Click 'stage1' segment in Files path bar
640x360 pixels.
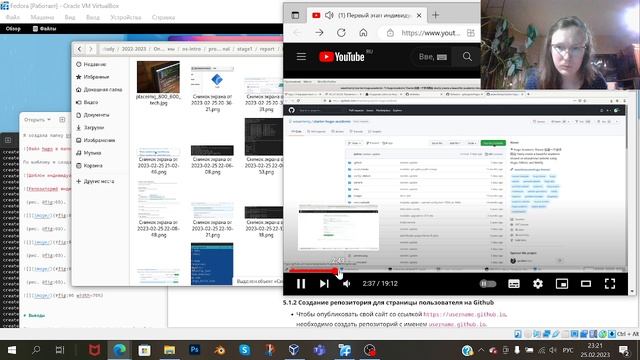244,49
